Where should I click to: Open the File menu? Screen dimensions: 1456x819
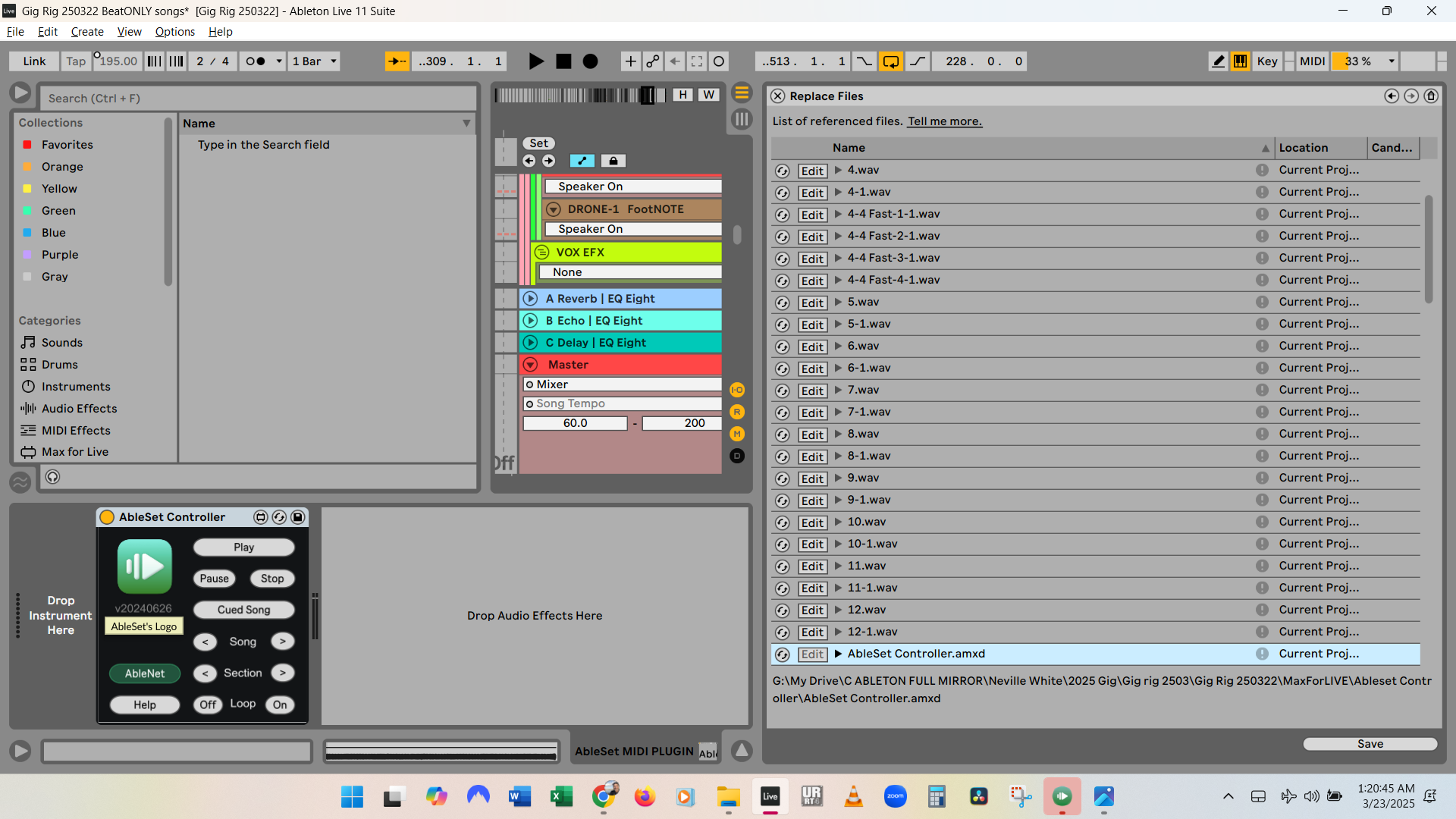click(15, 32)
